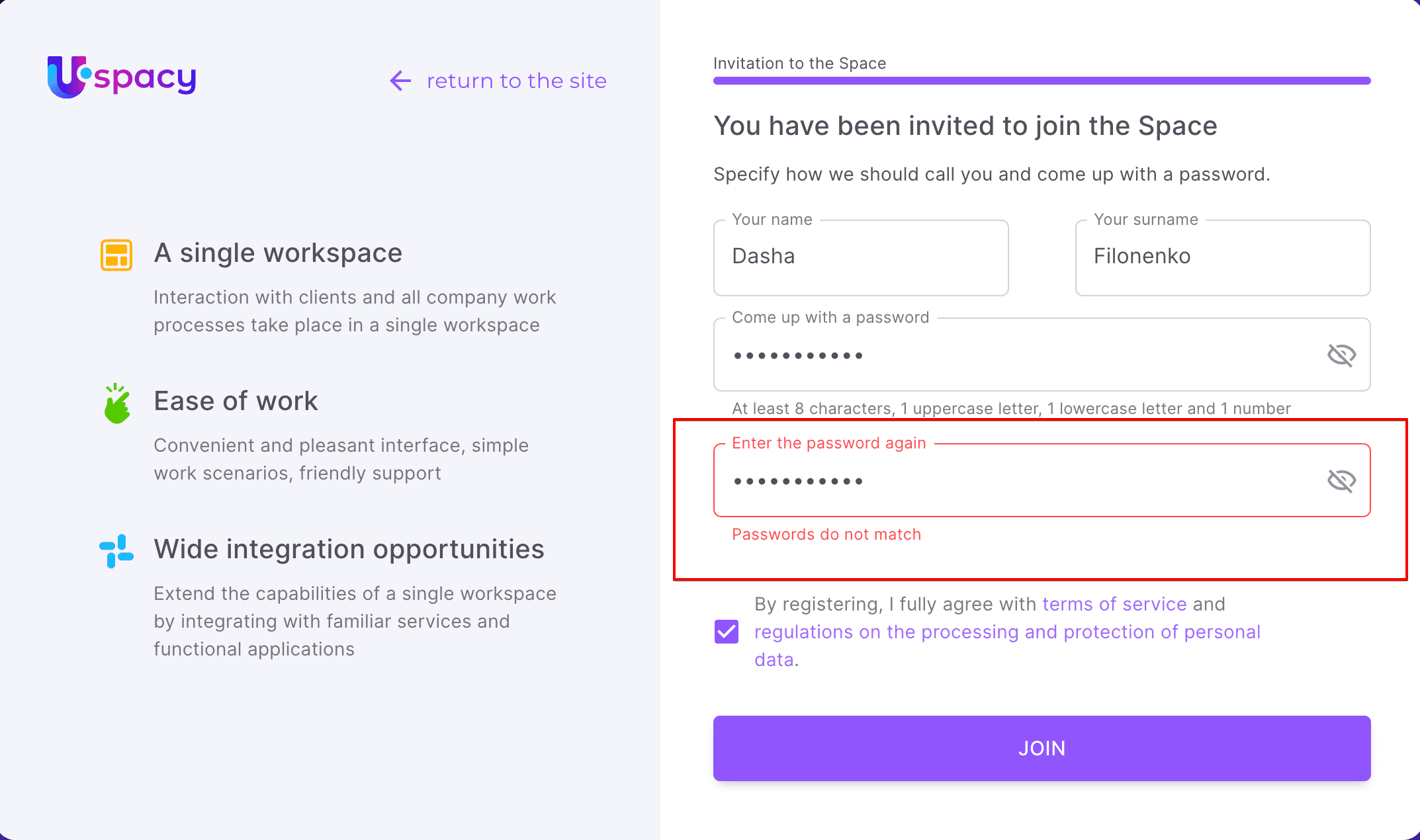Click the orange single workspace icon
This screenshot has width=1420, height=840.
(116, 255)
